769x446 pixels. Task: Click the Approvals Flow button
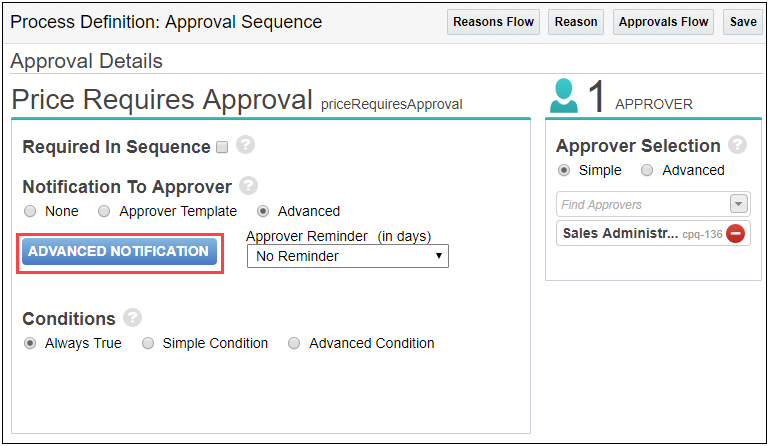[x=663, y=22]
